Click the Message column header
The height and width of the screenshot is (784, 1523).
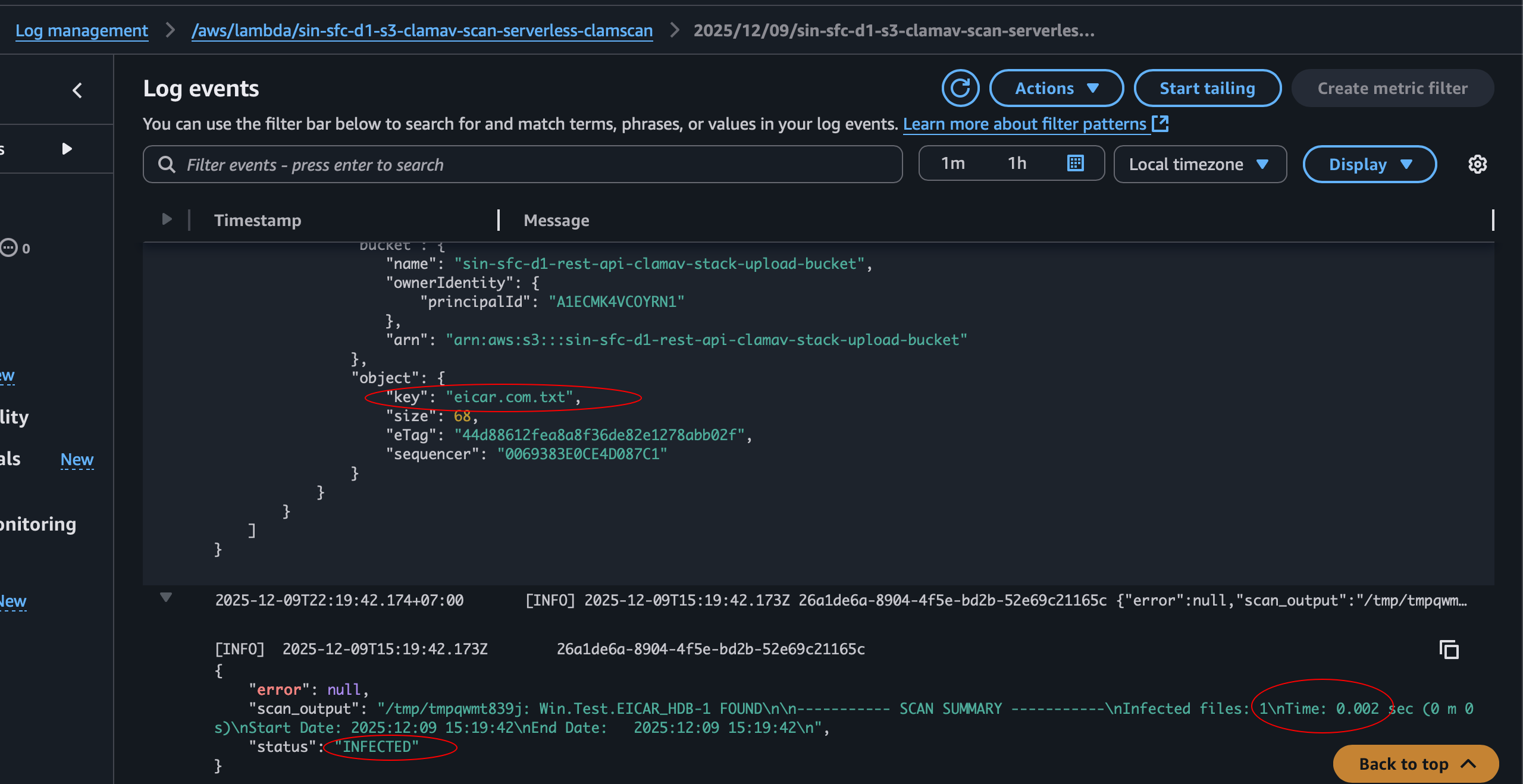(x=556, y=220)
